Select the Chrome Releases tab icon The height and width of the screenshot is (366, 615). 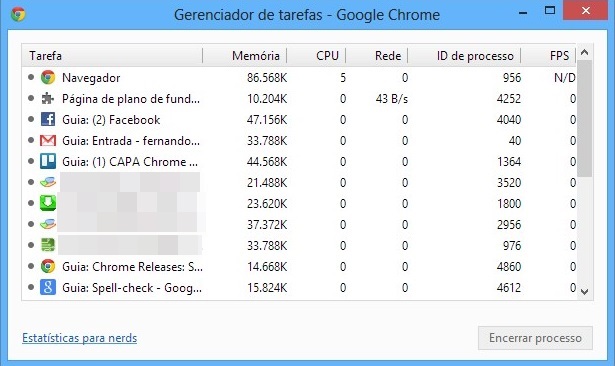[x=48, y=267]
